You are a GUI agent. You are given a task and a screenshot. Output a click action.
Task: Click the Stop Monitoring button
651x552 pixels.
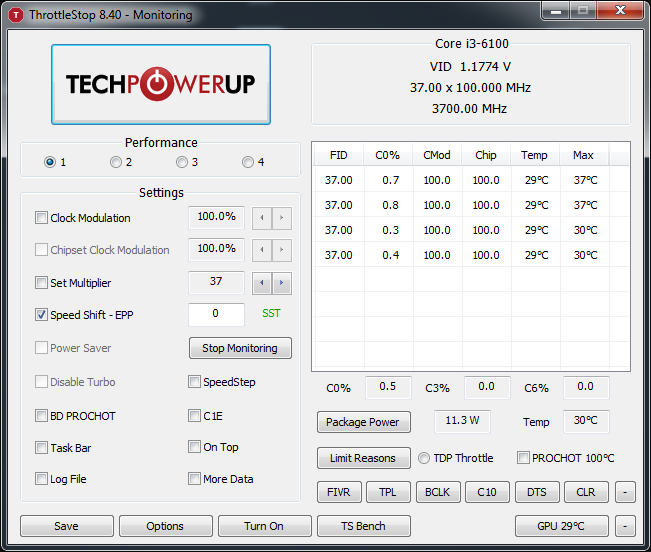(240, 348)
